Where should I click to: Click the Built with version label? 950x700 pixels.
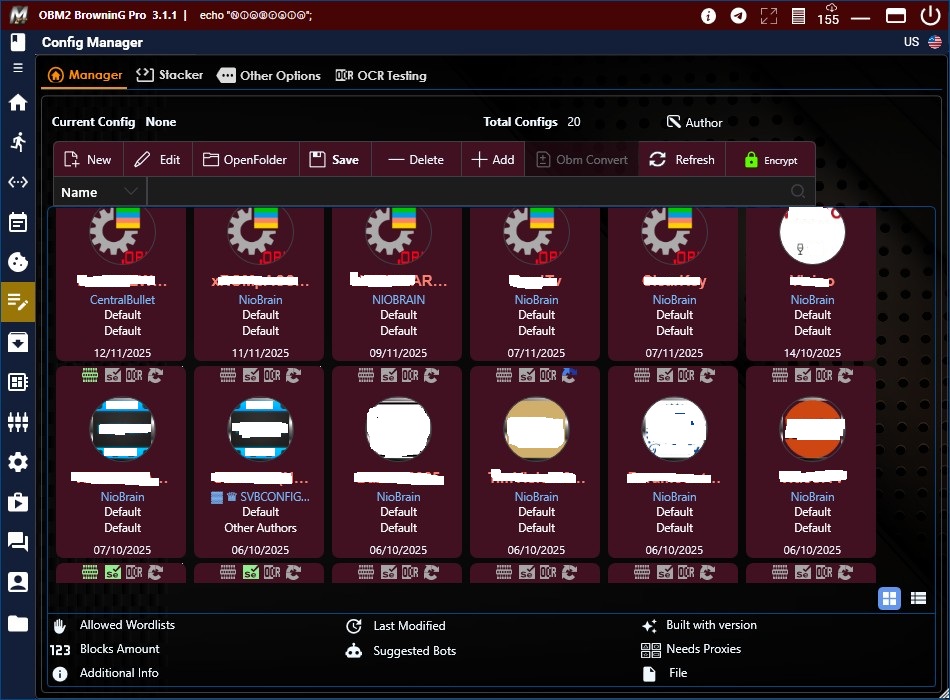pyautogui.click(x=711, y=625)
